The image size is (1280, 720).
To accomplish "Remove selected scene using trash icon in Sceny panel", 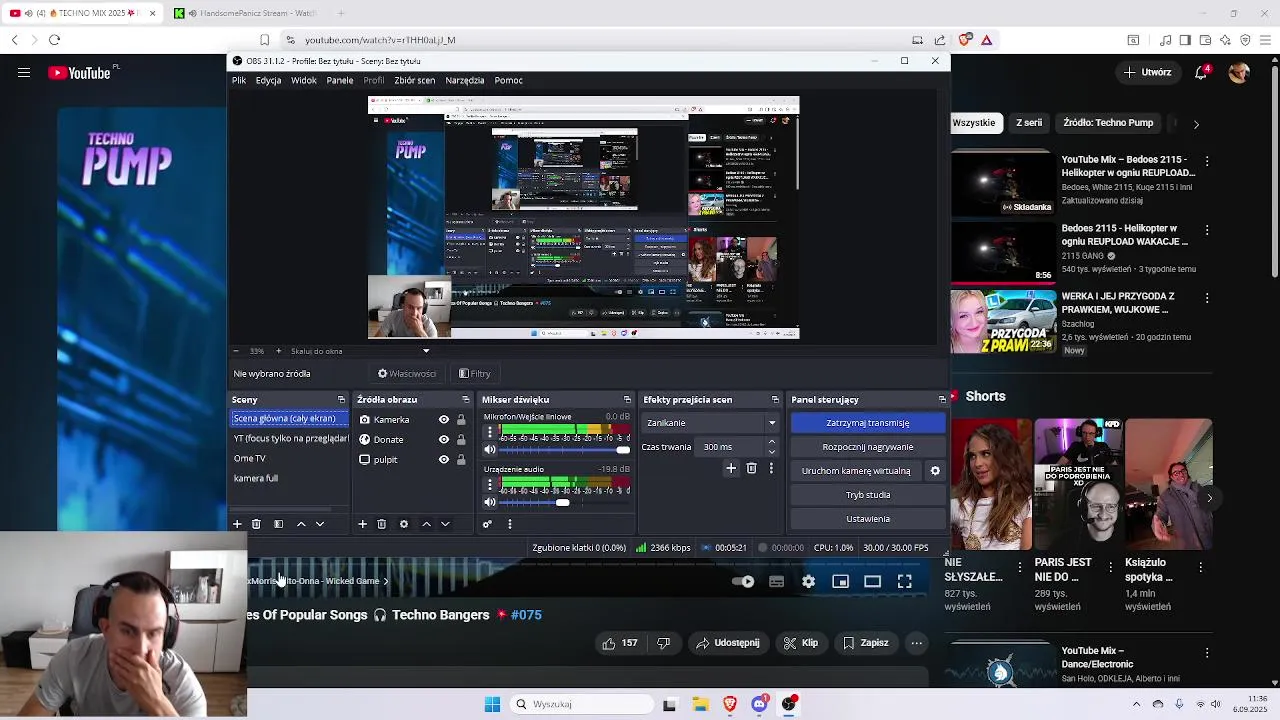I will 256,524.
